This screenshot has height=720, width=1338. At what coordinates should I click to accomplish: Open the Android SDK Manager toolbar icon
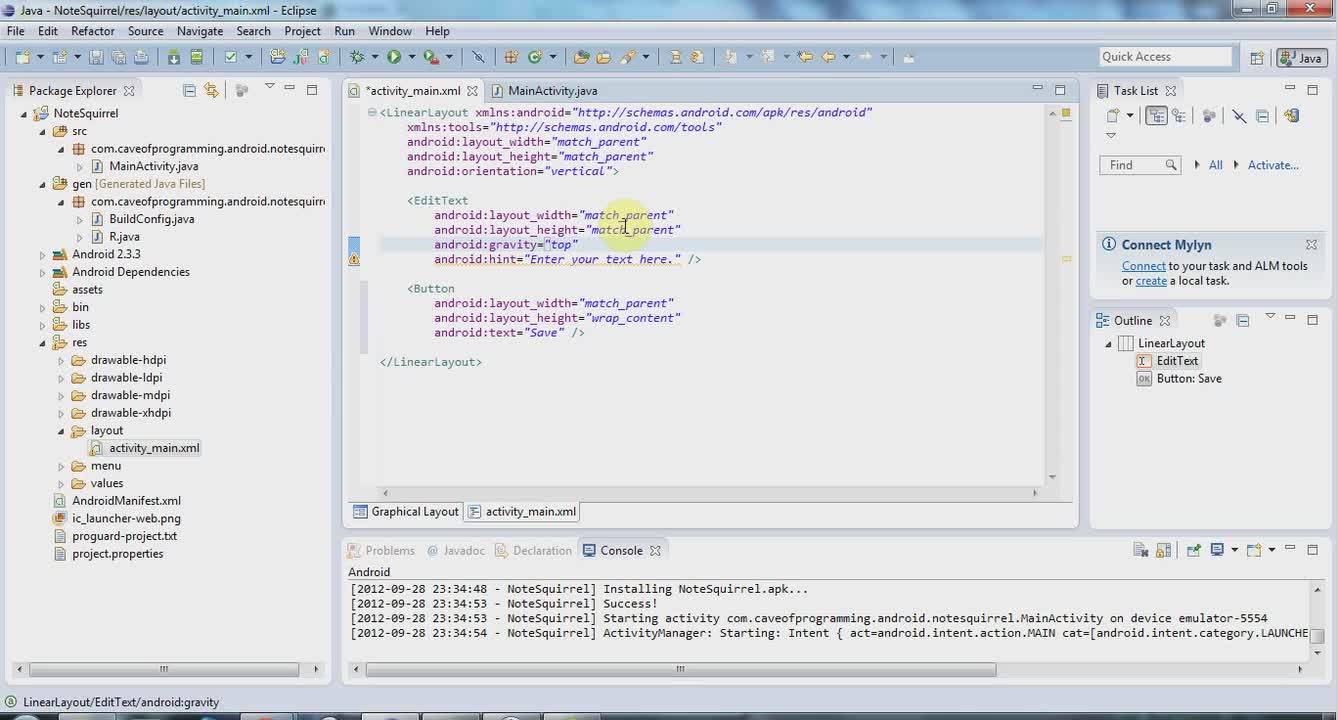click(x=173, y=57)
